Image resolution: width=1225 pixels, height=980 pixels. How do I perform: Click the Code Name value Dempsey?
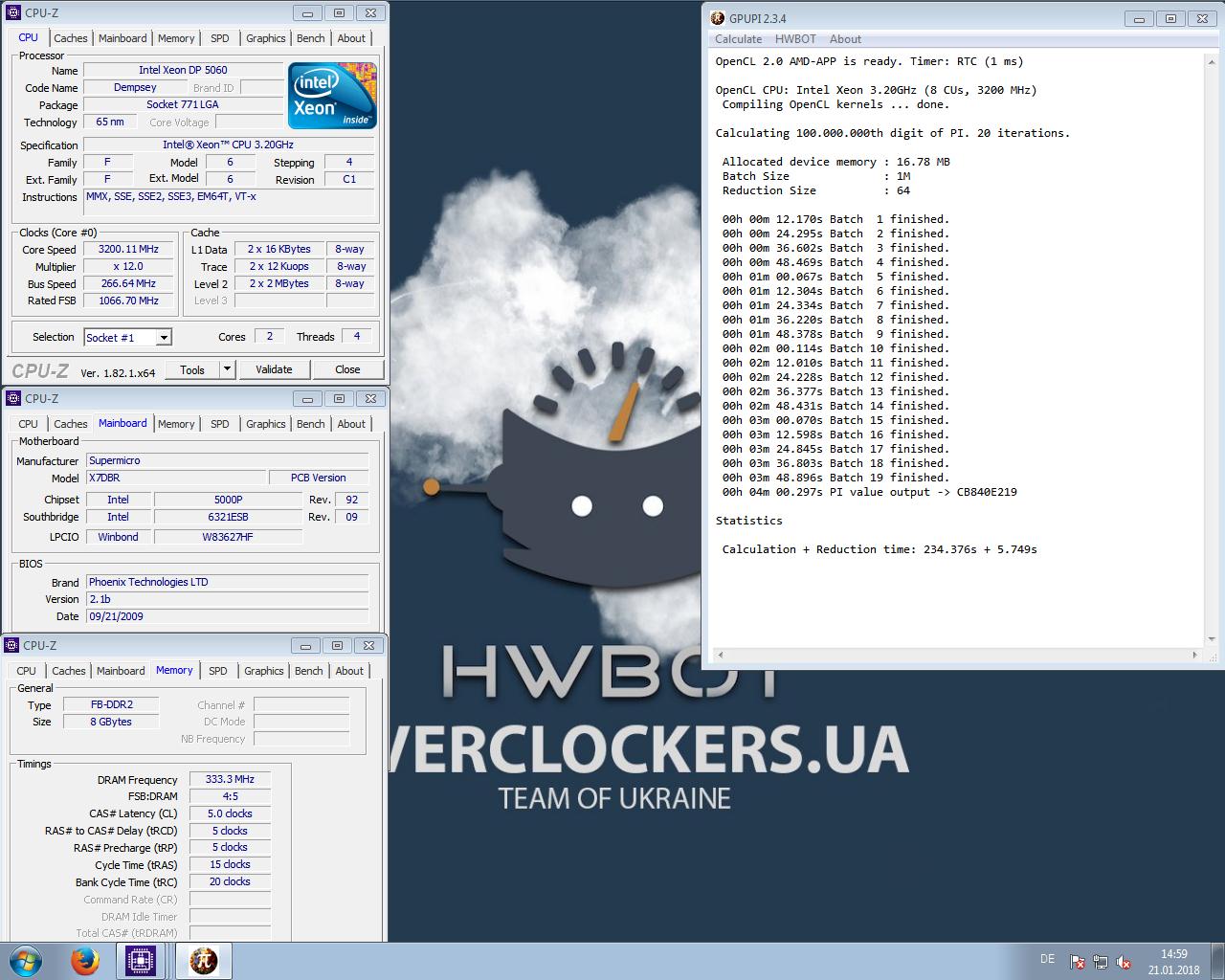coord(135,87)
